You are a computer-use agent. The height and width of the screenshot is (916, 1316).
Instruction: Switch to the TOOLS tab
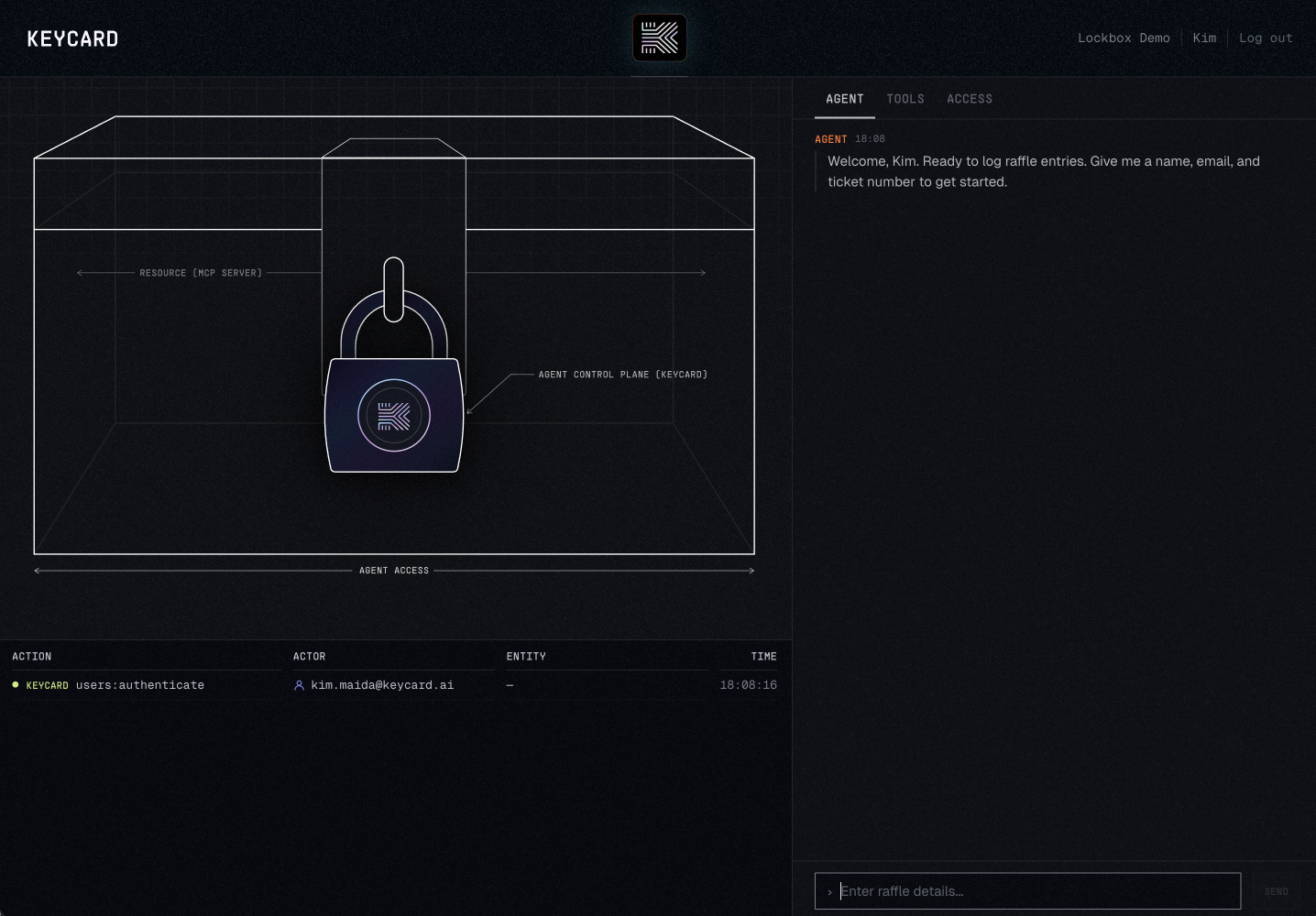[905, 98]
